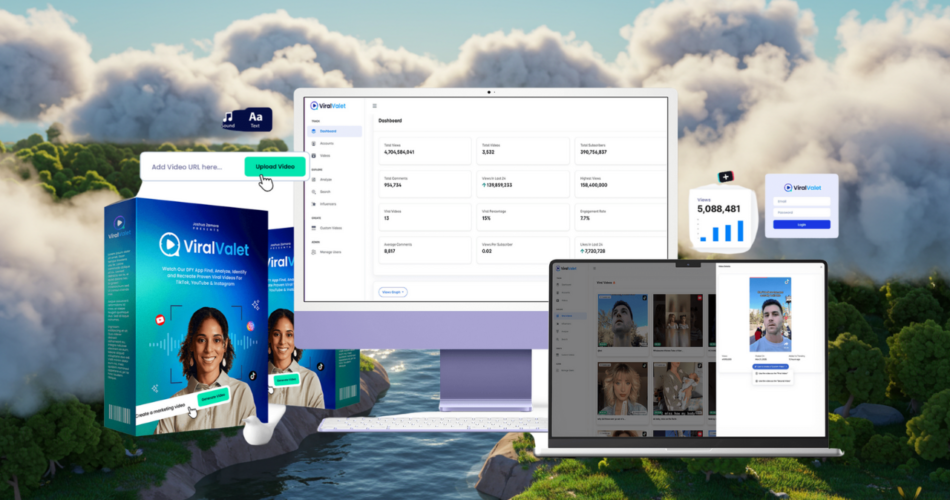The image size is (950, 500).
Task: Click the hamburger menu icon on the monitor dashboard
Action: pyautogui.click(x=374, y=106)
